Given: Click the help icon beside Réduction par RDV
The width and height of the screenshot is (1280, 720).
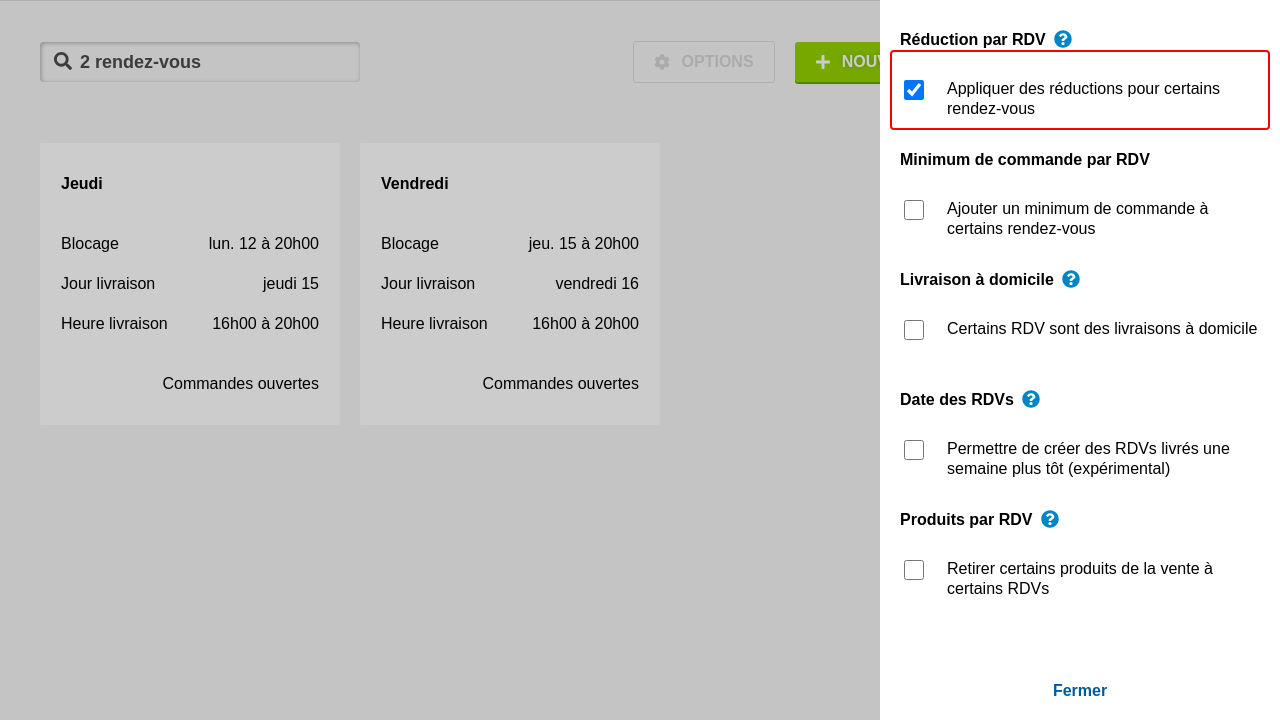Looking at the screenshot, I should click(x=1063, y=39).
